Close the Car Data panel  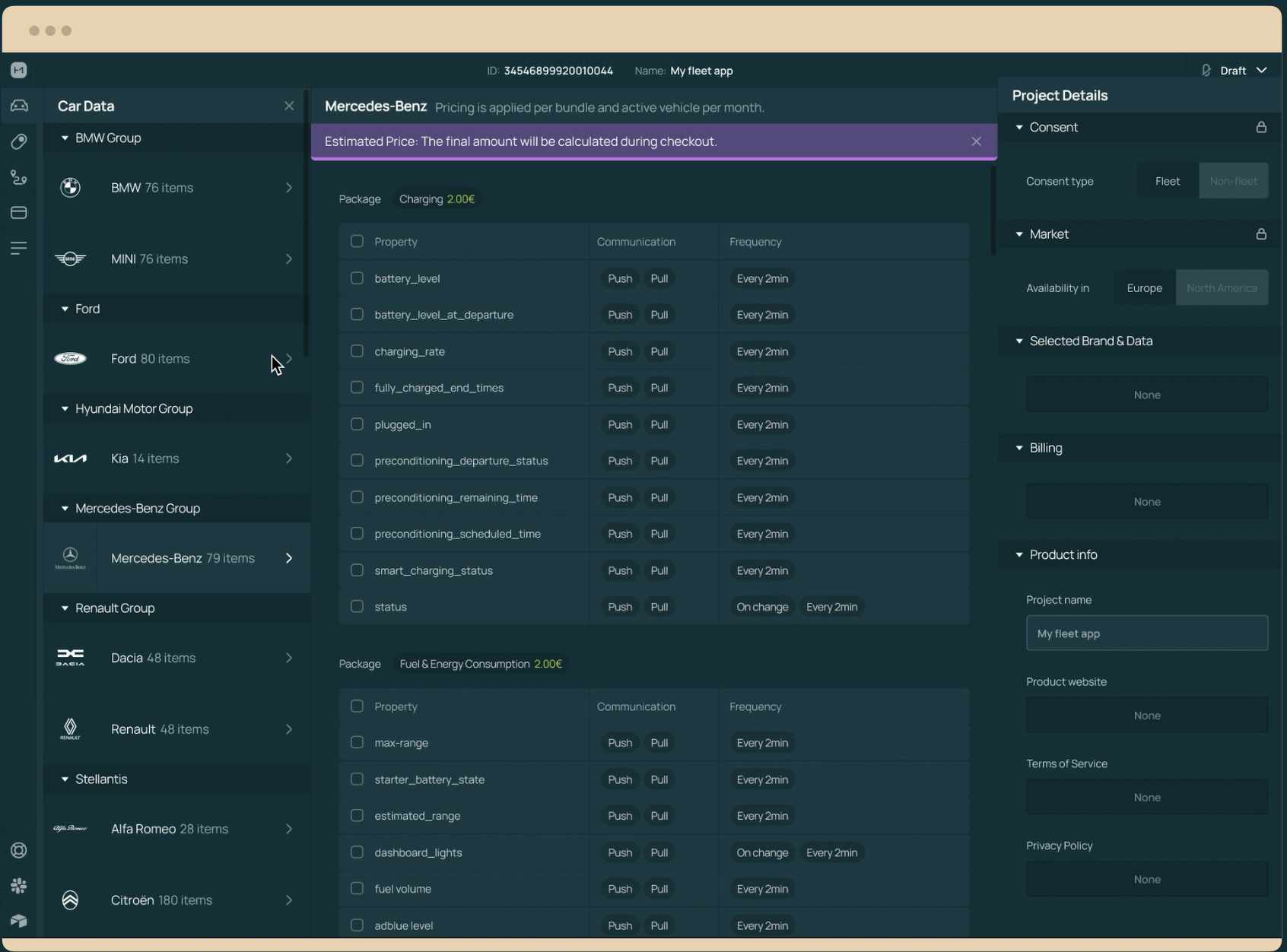[x=289, y=106]
